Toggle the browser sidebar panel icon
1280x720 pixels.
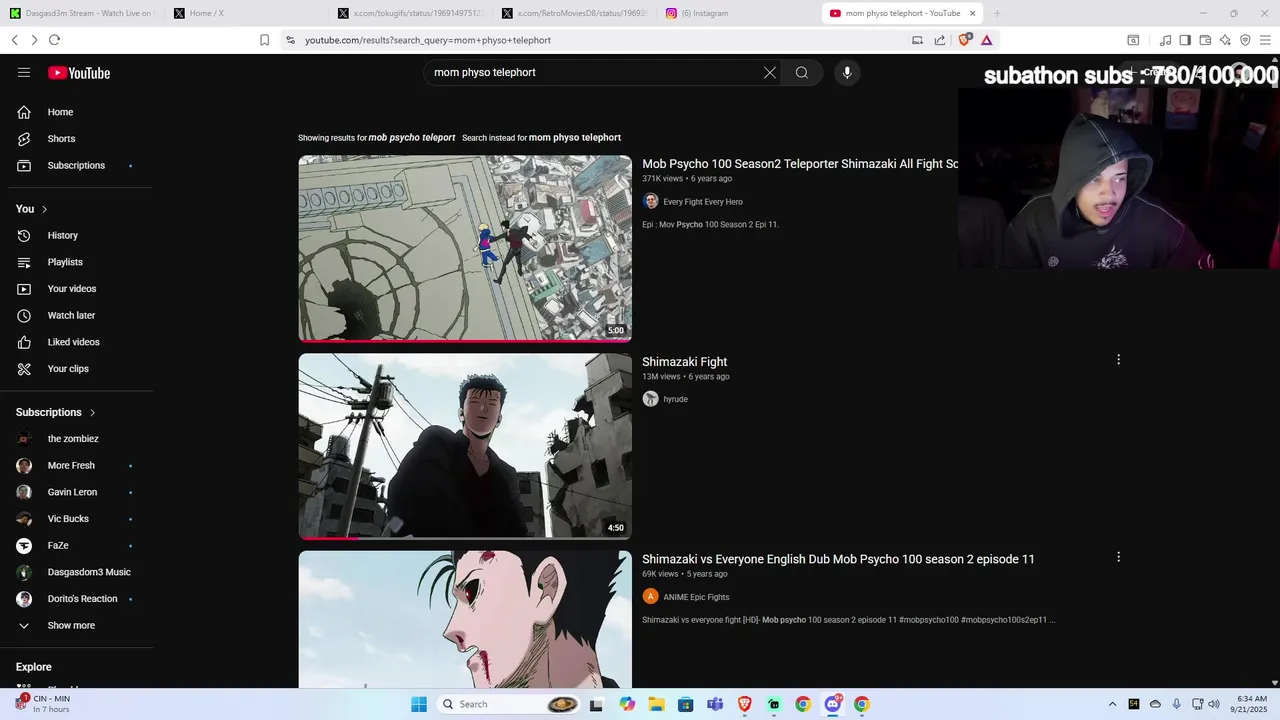click(1185, 40)
